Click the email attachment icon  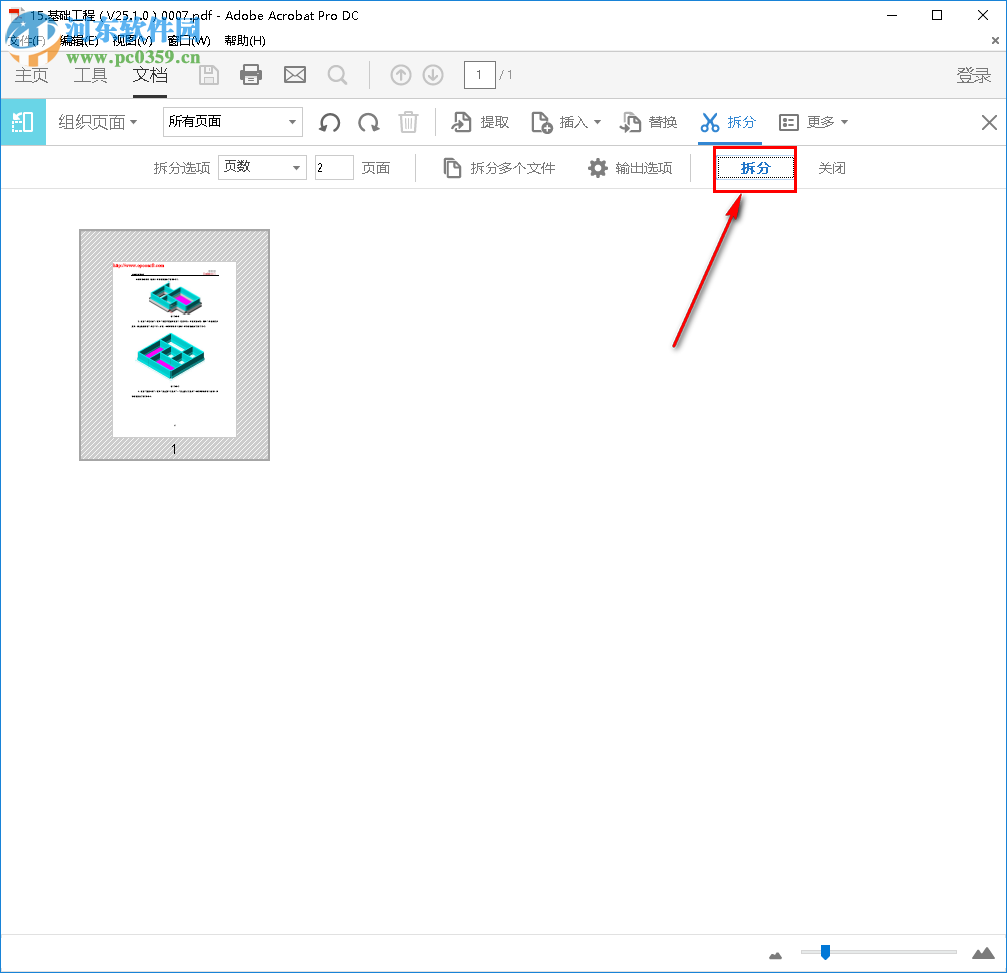point(294,74)
